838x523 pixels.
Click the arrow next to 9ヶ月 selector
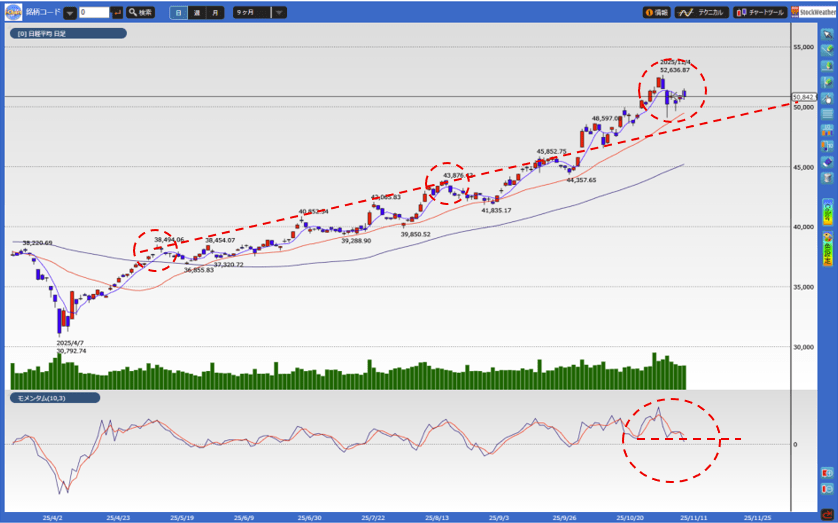click(279, 12)
